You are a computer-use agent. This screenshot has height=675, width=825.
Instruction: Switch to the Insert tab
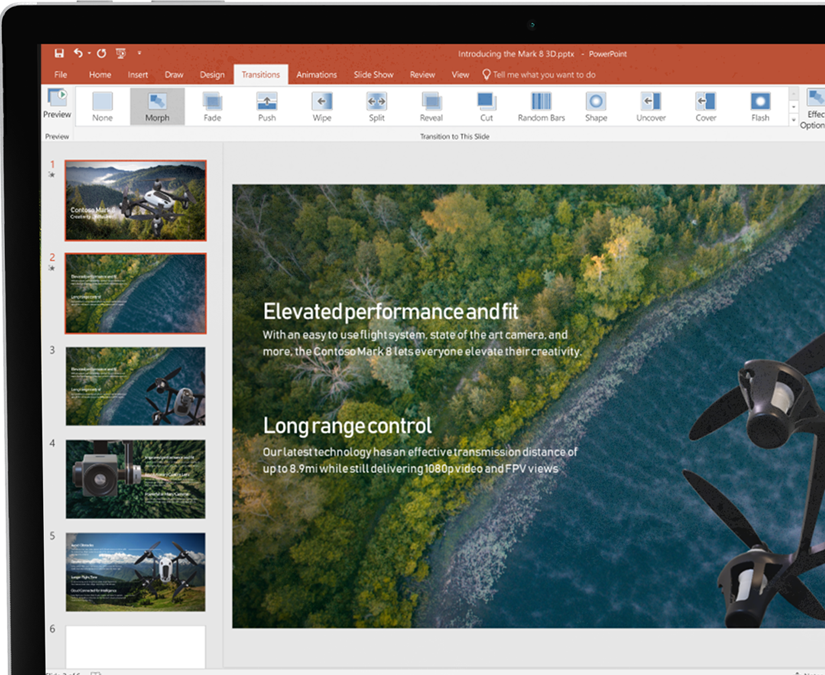point(138,75)
